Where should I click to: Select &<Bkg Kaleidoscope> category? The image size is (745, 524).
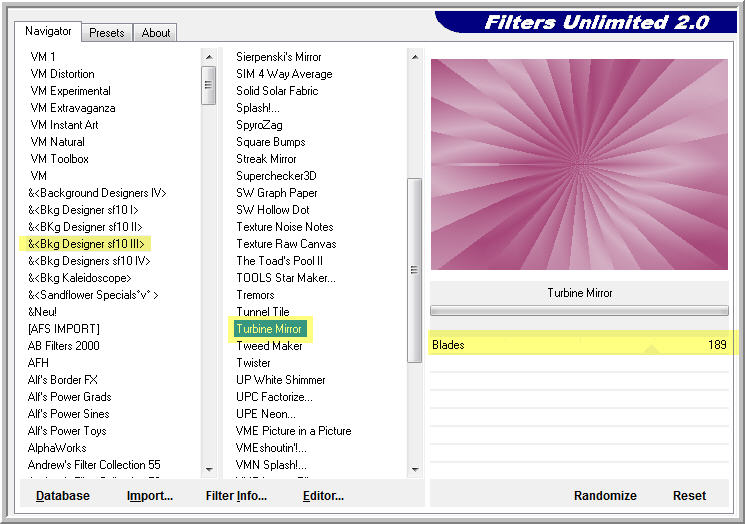tap(79, 278)
